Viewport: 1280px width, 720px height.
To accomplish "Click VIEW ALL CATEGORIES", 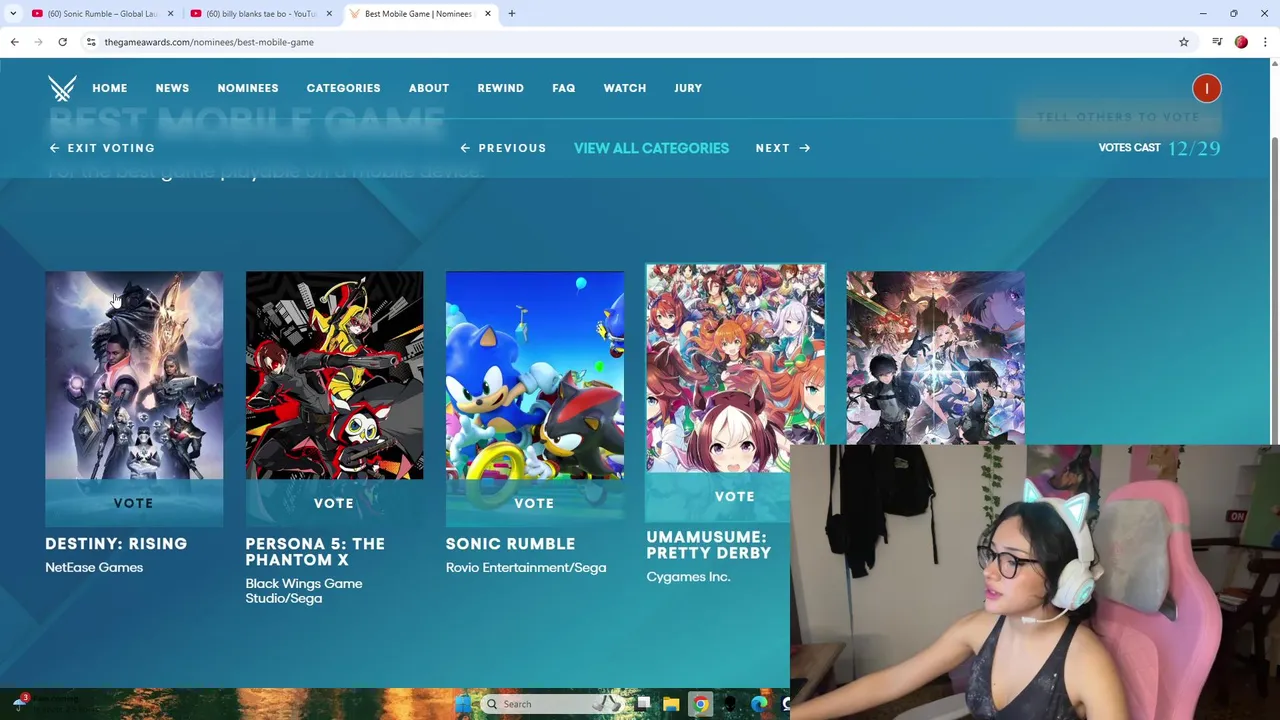I will tap(651, 148).
